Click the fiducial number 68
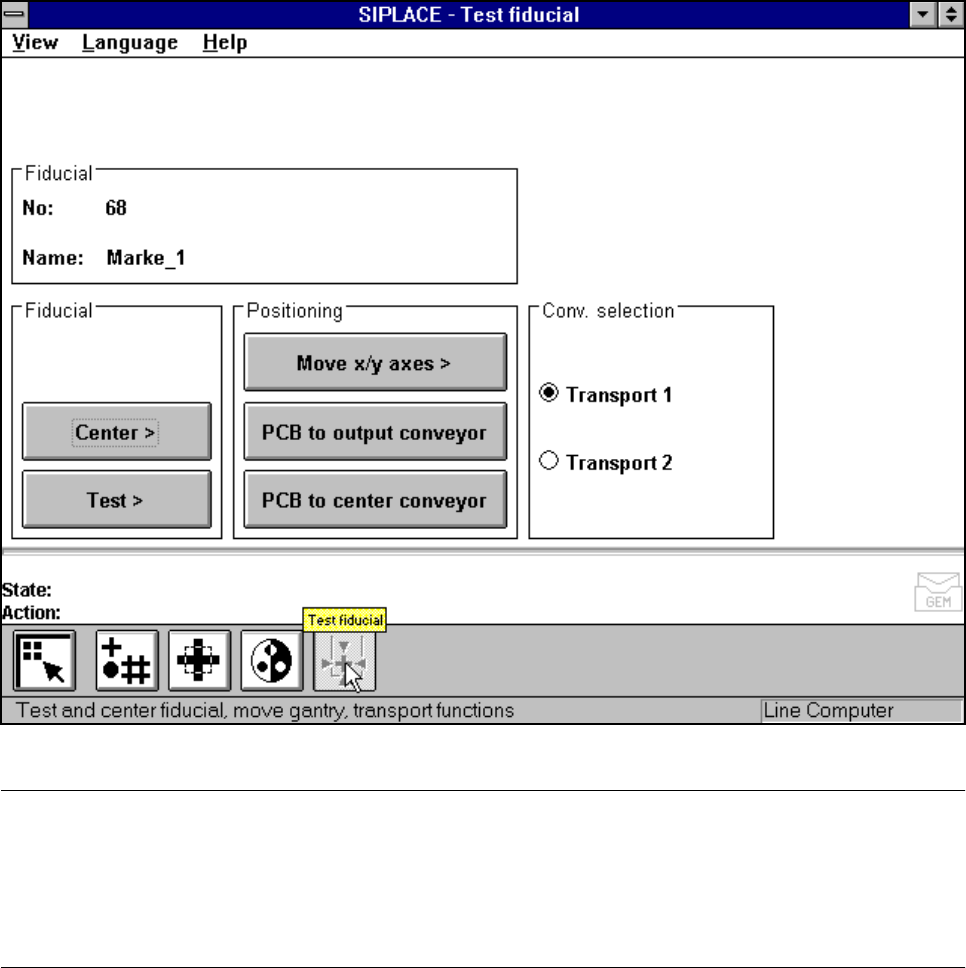Viewport: 966px width, 968px height. (116, 207)
